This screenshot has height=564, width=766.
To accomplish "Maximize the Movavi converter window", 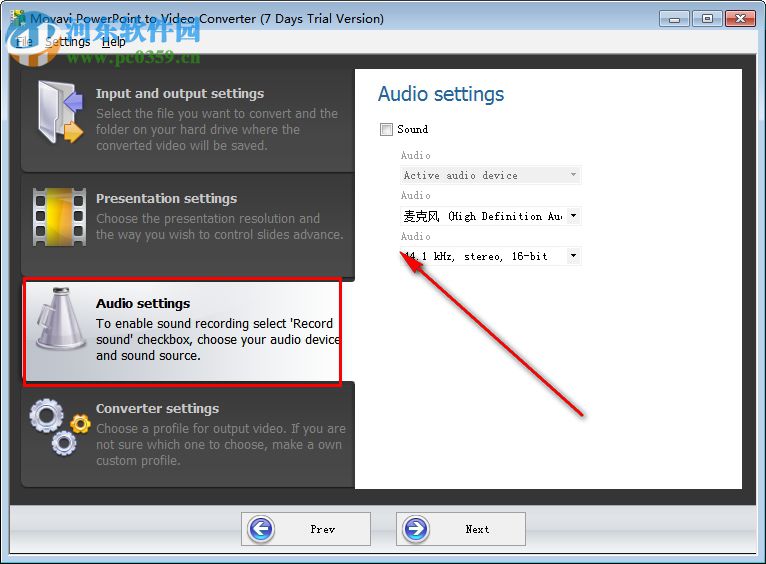I will (x=707, y=19).
